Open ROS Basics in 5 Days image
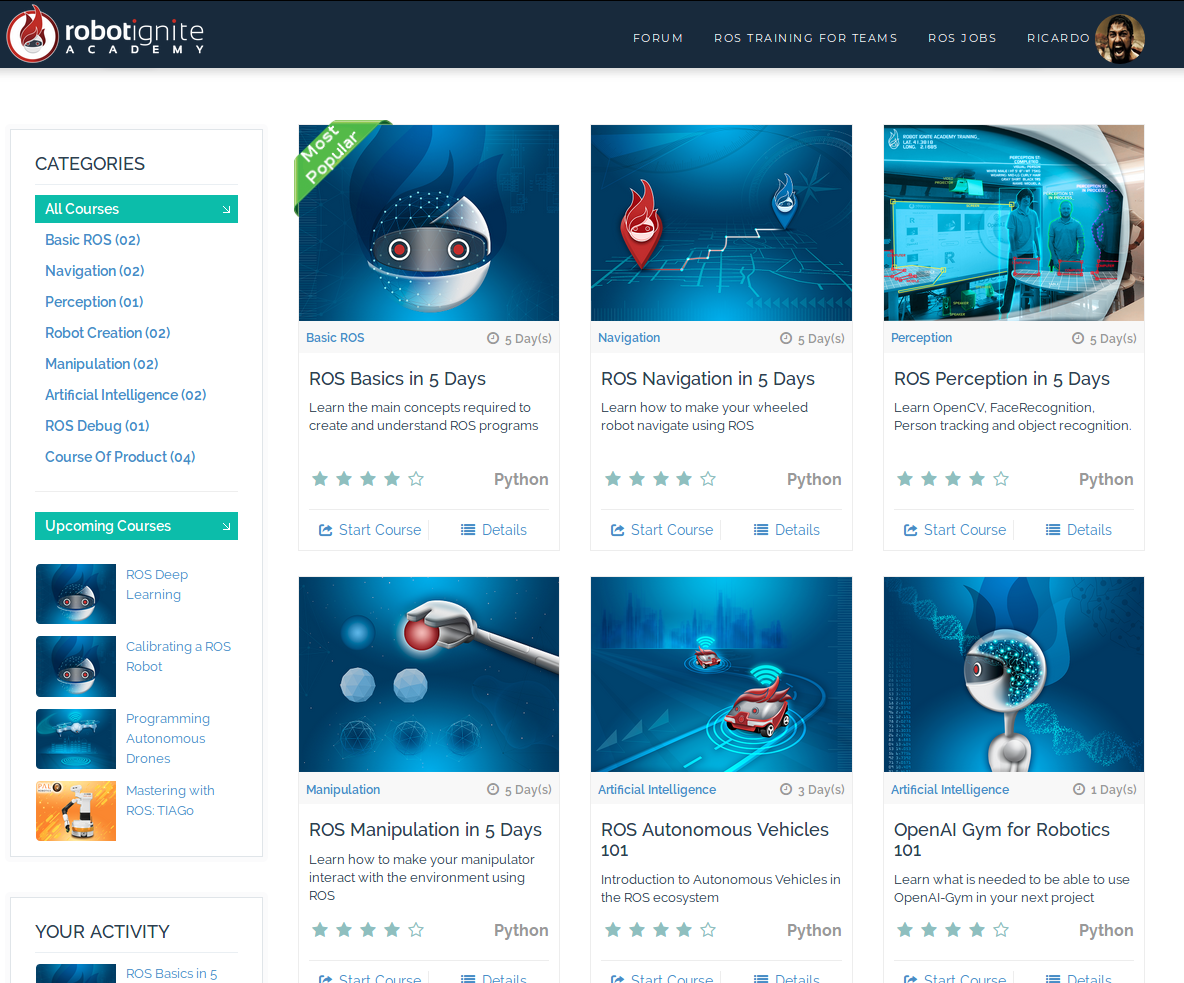Screen dimensions: 1184x983 click(429, 223)
